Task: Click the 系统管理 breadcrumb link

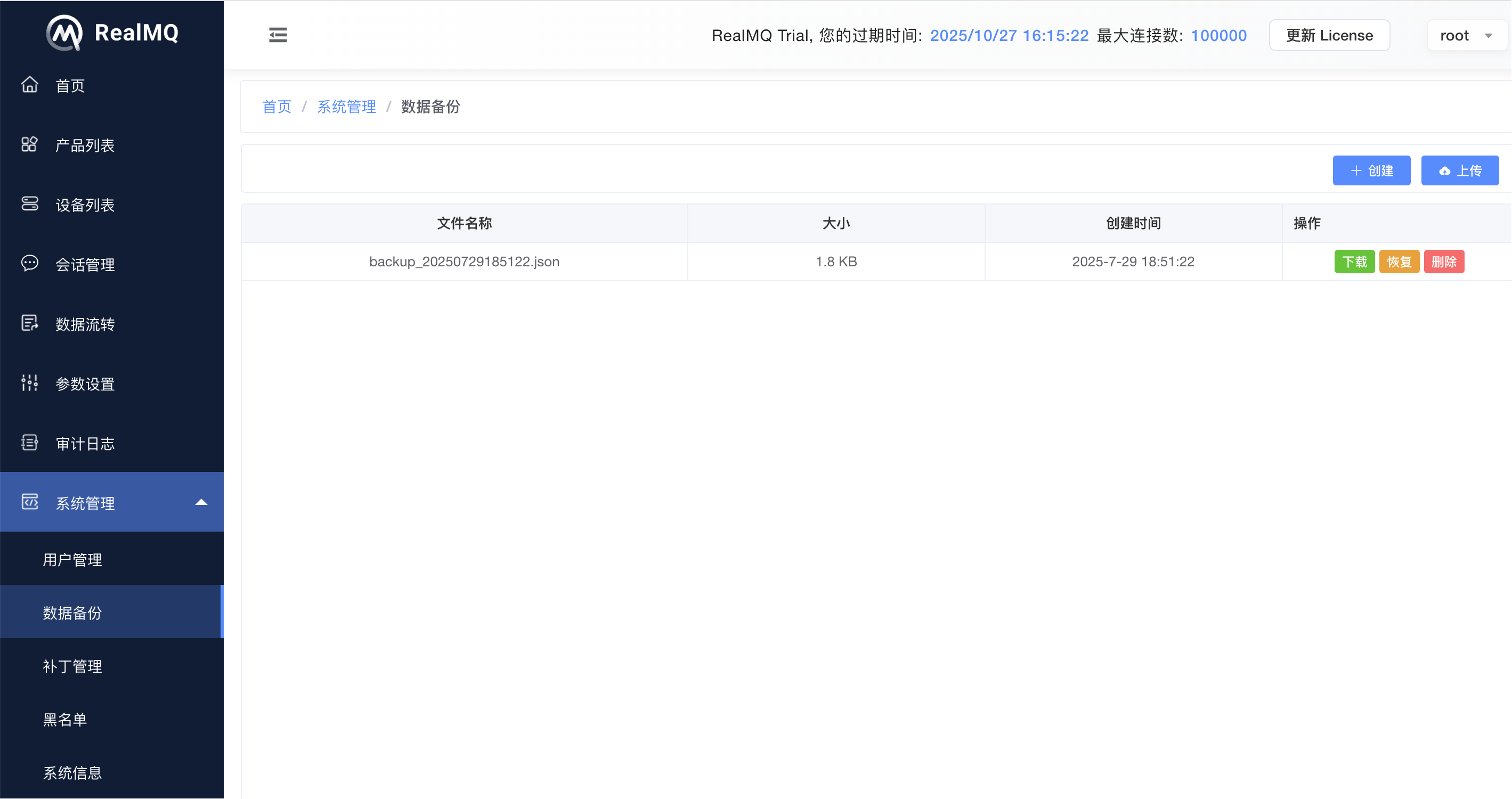Action: pos(346,107)
